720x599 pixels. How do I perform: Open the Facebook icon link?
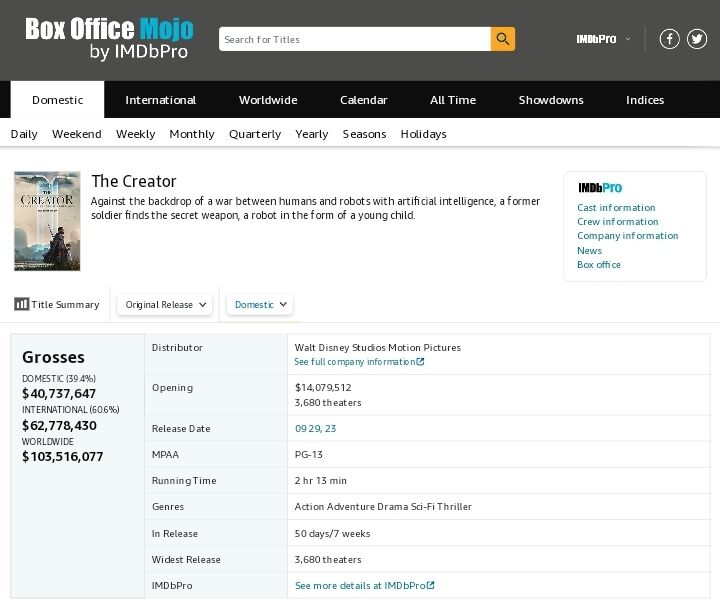pyautogui.click(x=669, y=39)
